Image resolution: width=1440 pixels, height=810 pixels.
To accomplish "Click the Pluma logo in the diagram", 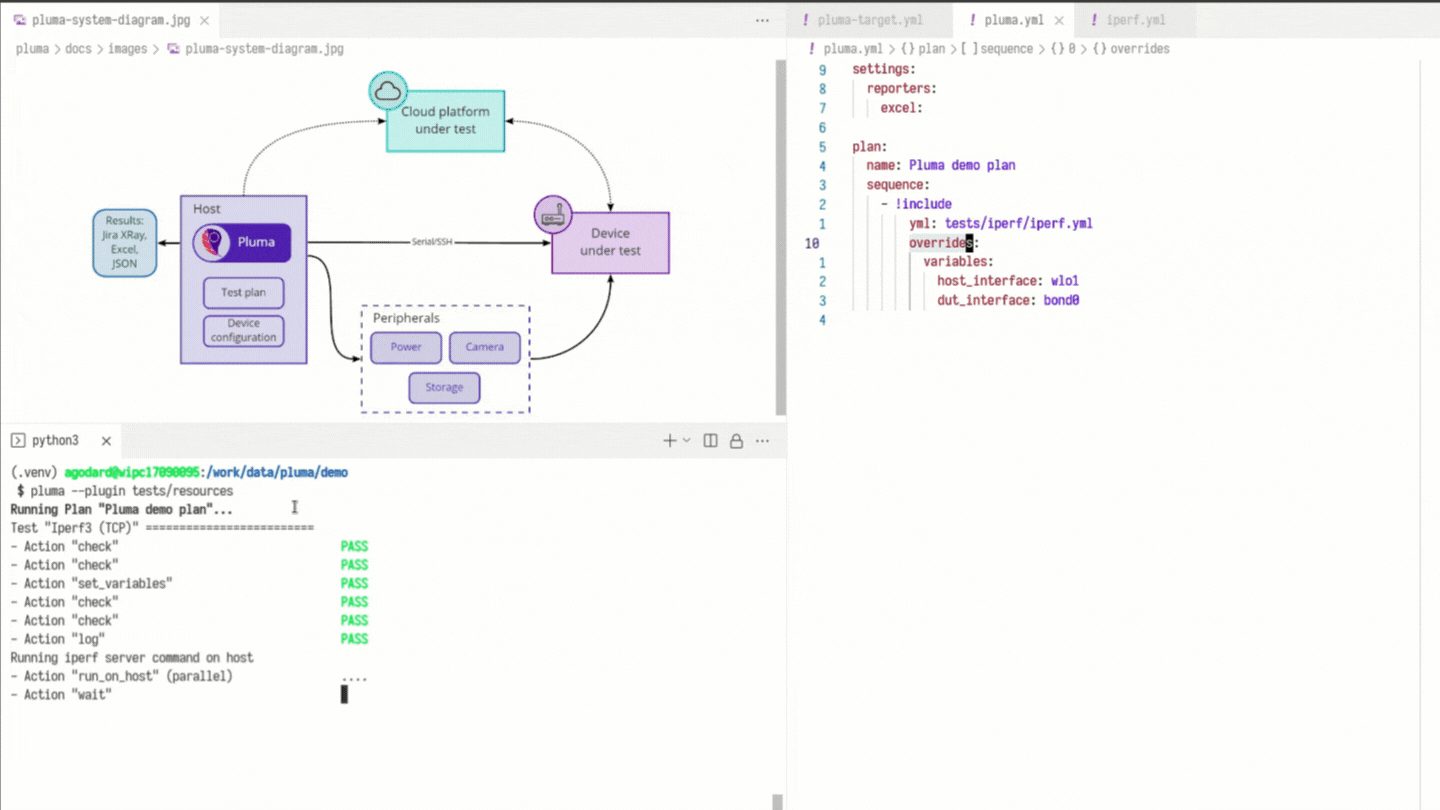I will pos(211,242).
